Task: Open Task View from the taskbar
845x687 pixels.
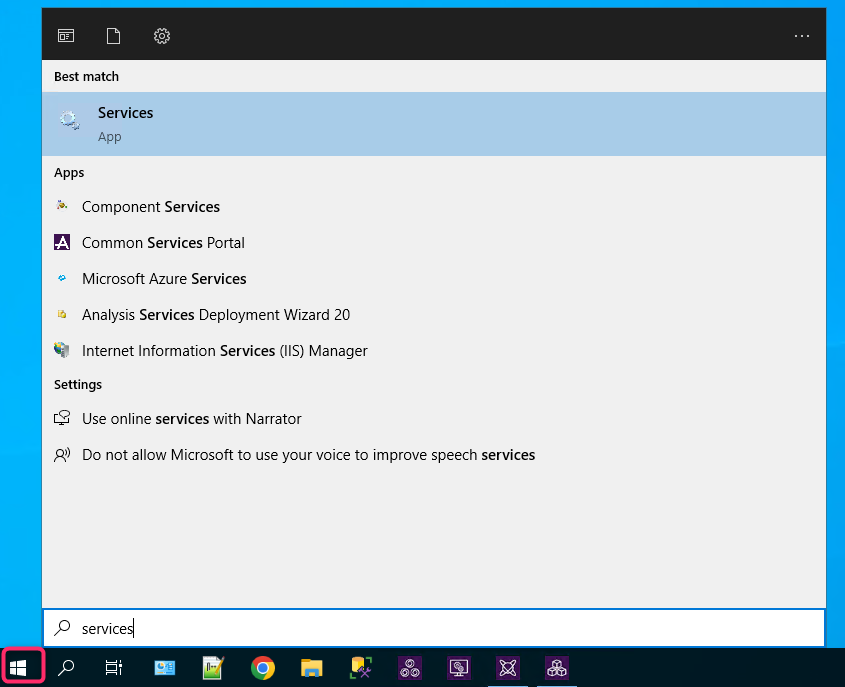Action: 114,668
